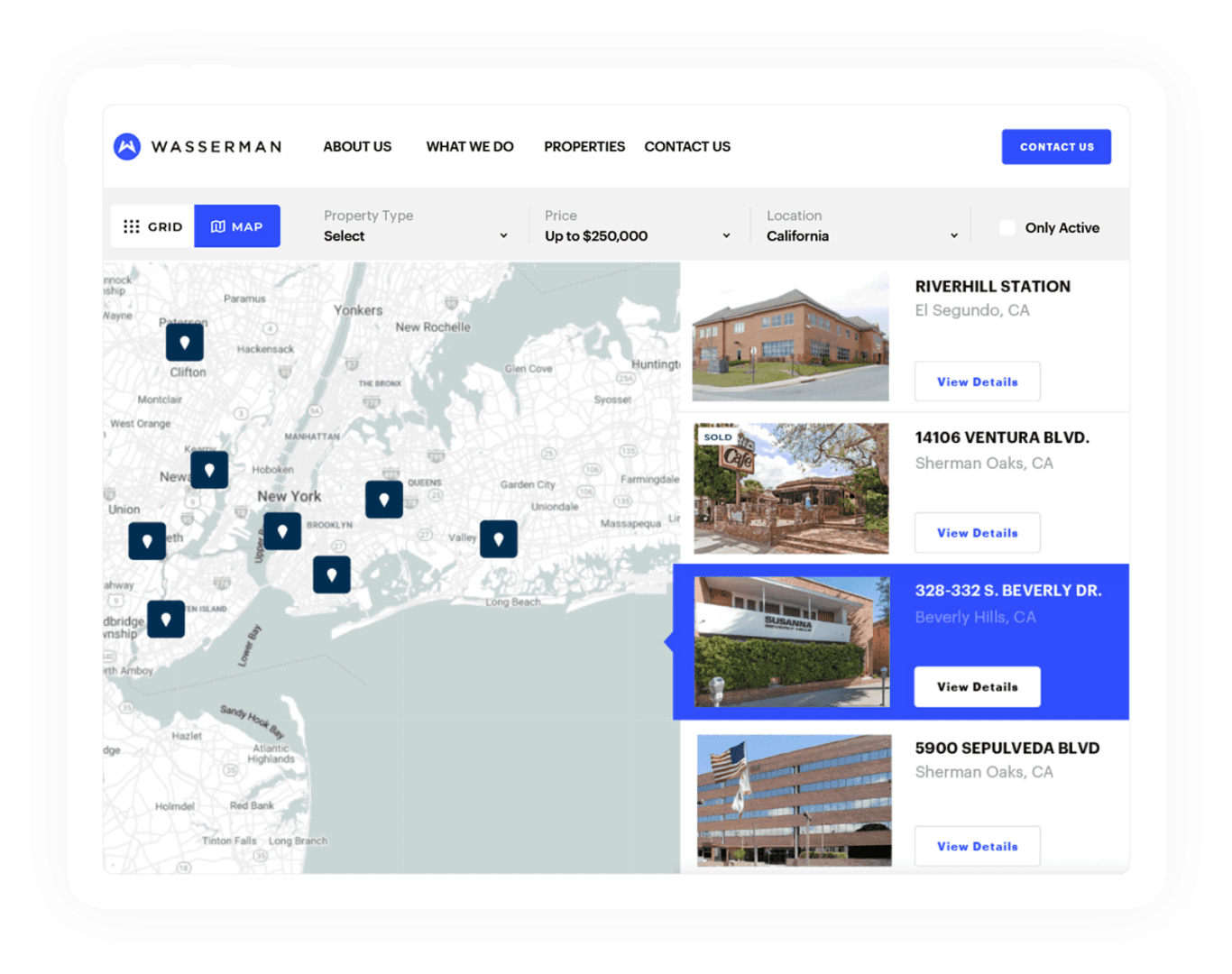Click the map pin near Elizabeth
This screenshot has width=1232, height=974.
[147, 541]
